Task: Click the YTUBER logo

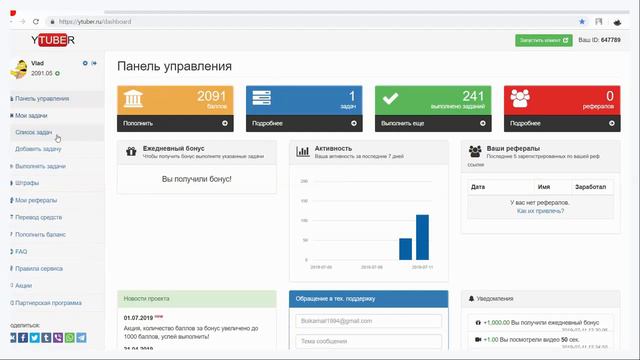Action: click(x=53, y=40)
